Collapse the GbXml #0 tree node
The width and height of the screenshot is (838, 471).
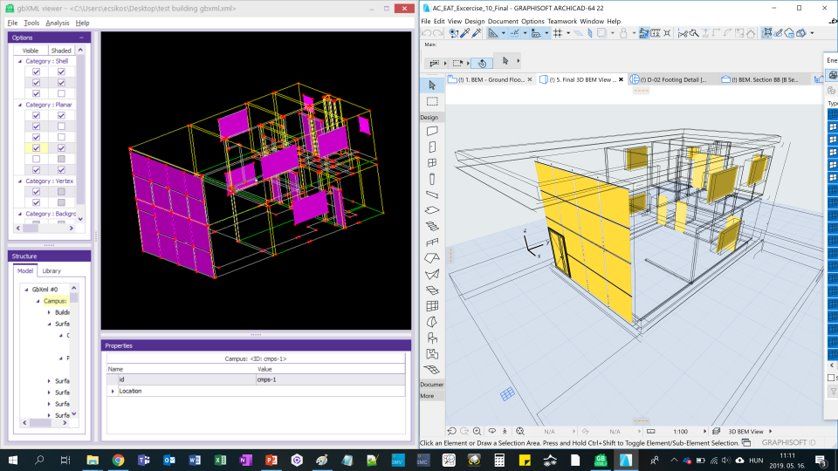pos(26,289)
